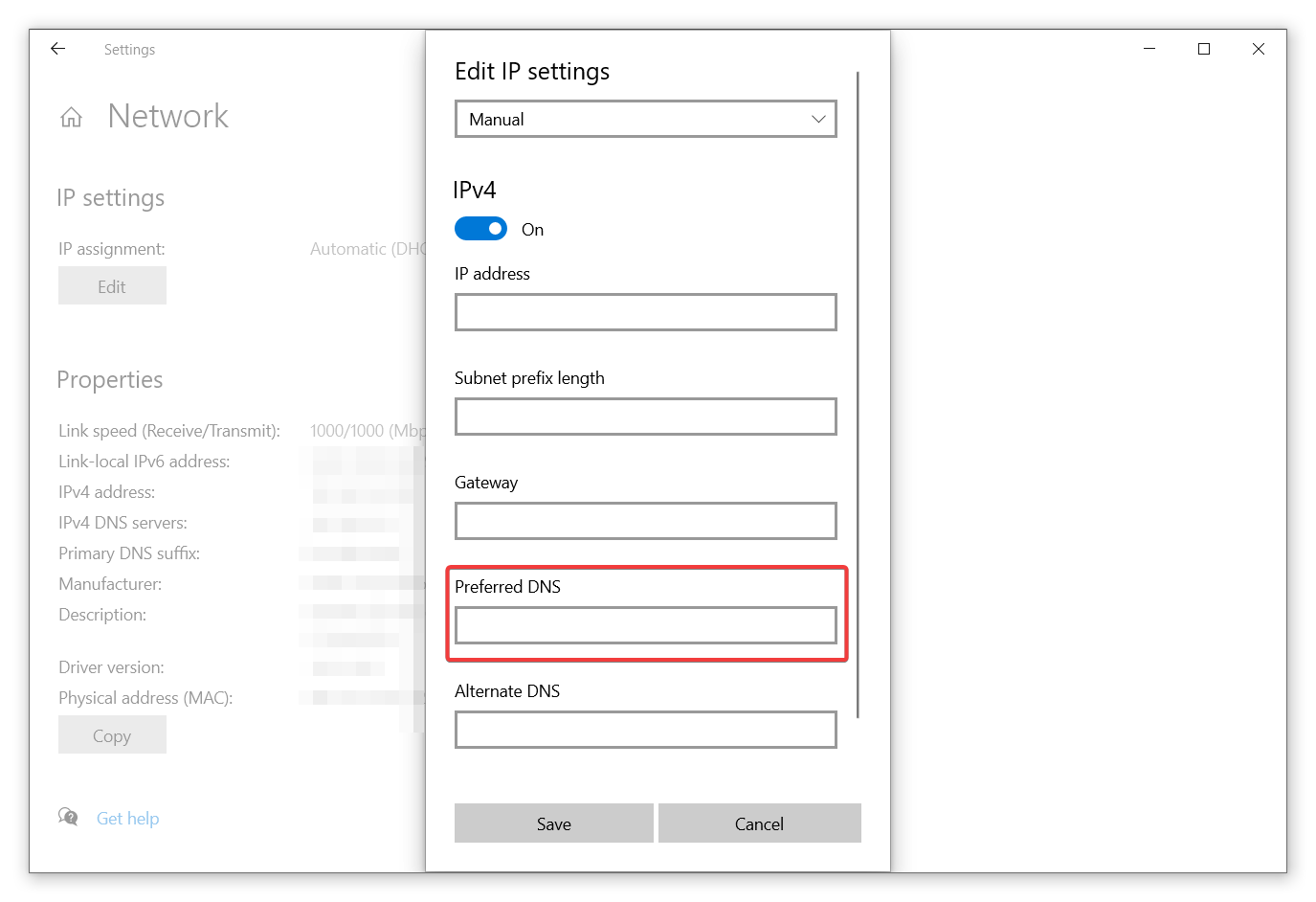Close the Settings window

(1259, 49)
